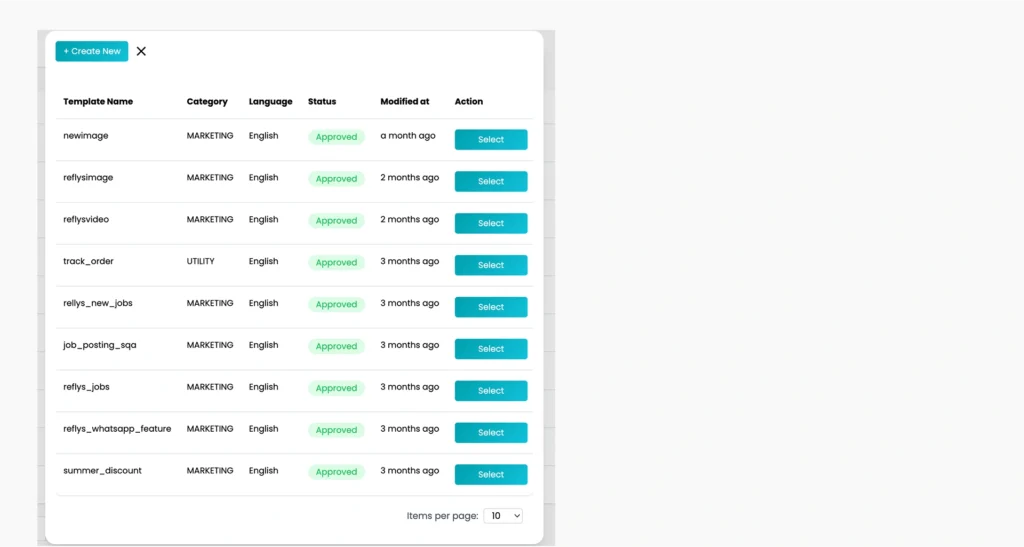Screen dimensions: 1024x547
Task: Click the summer_discount template name
Action: coord(103,470)
